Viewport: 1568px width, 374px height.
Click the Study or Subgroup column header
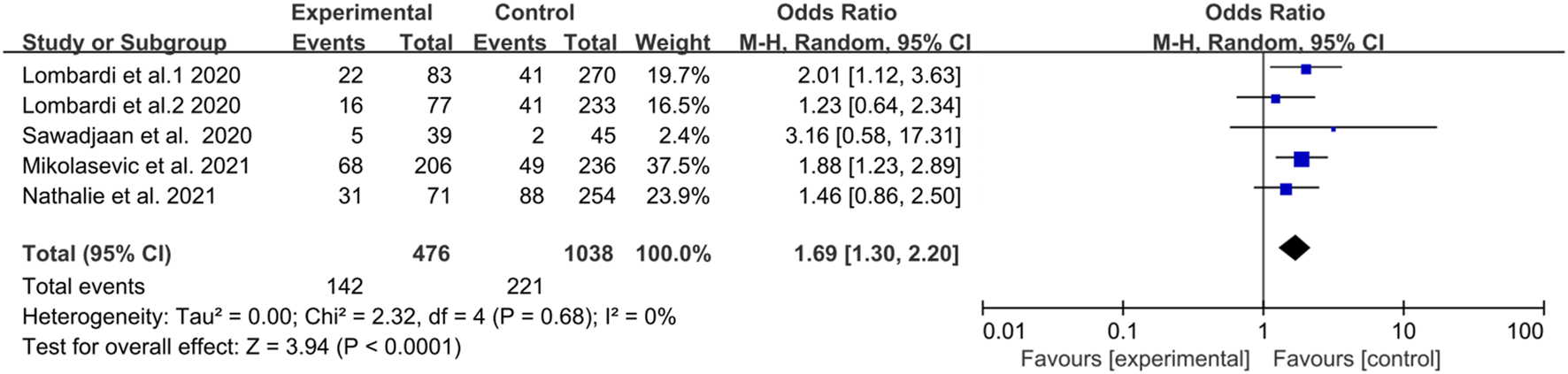point(124,42)
